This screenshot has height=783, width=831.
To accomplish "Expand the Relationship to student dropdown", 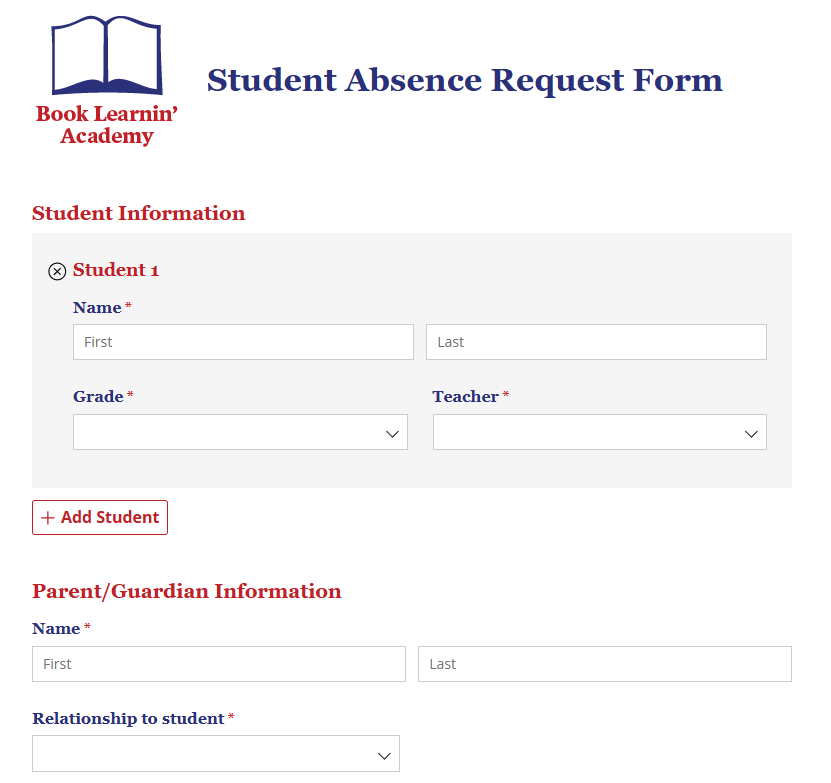I will pos(216,753).
